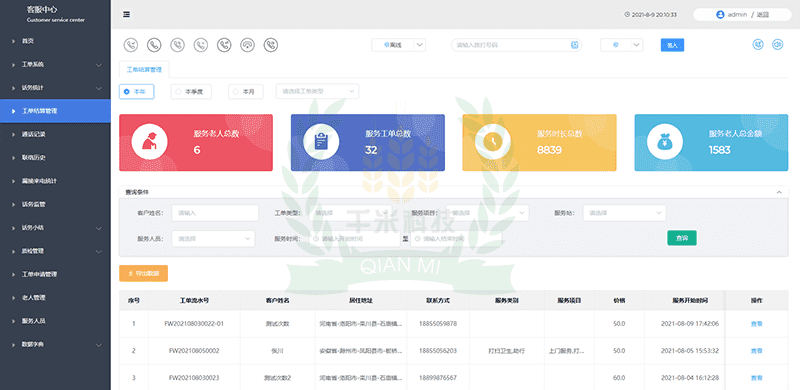Click phone number 18855056203 in the table
The width and height of the screenshot is (800, 390).
click(438, 351)
